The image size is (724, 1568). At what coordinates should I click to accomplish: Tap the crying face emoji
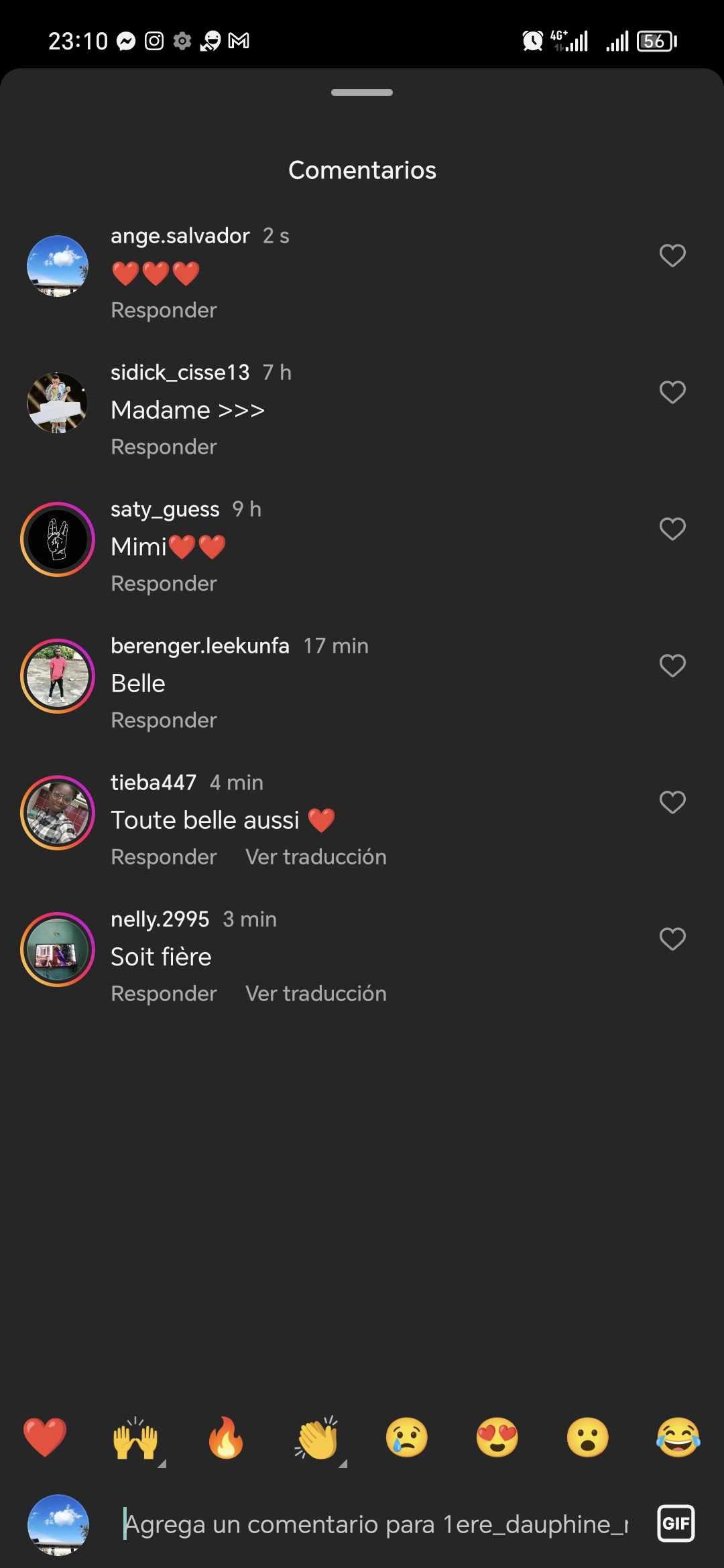(x=407, y=1437)
